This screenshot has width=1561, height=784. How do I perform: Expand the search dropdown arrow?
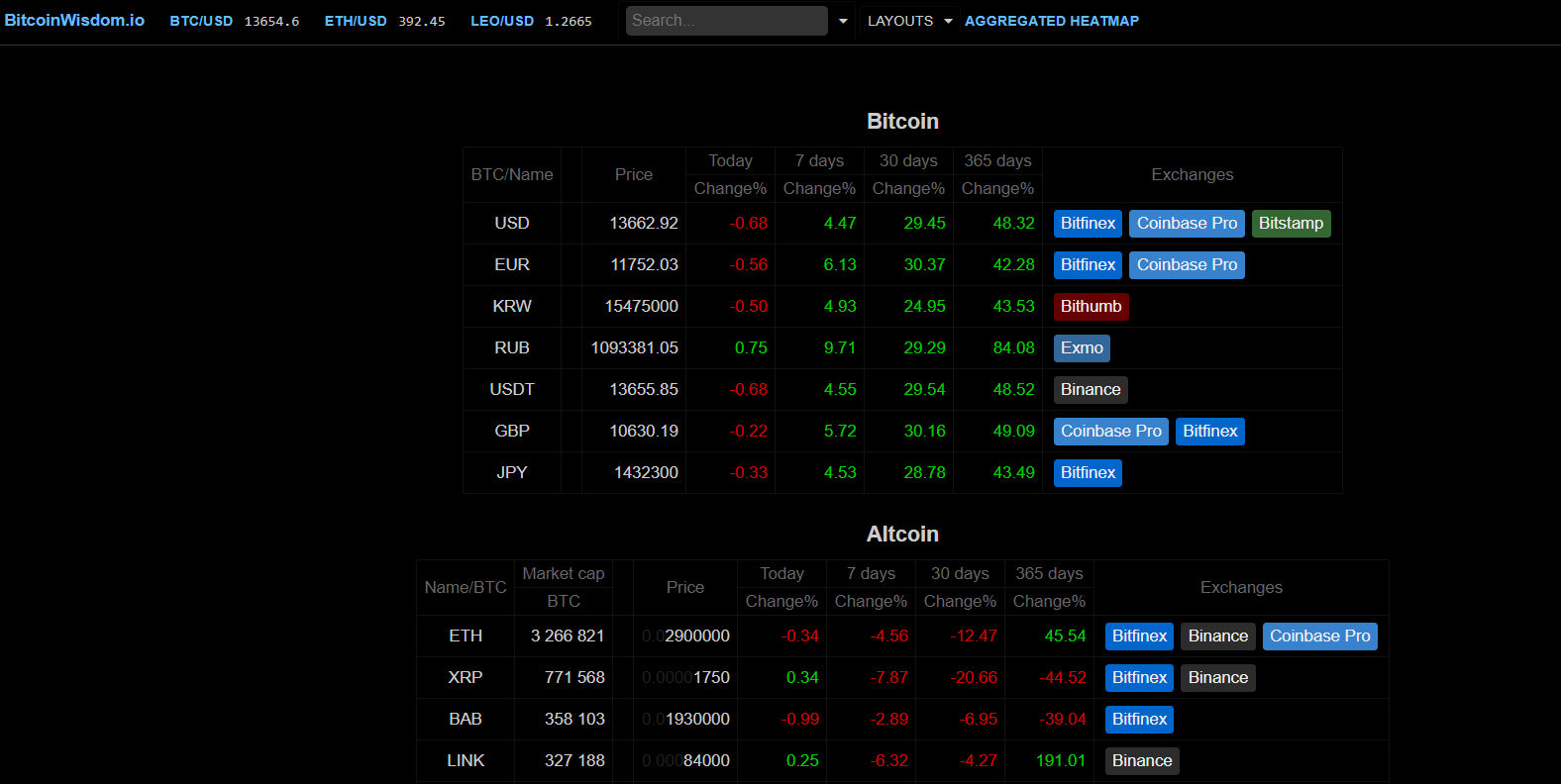843,21
